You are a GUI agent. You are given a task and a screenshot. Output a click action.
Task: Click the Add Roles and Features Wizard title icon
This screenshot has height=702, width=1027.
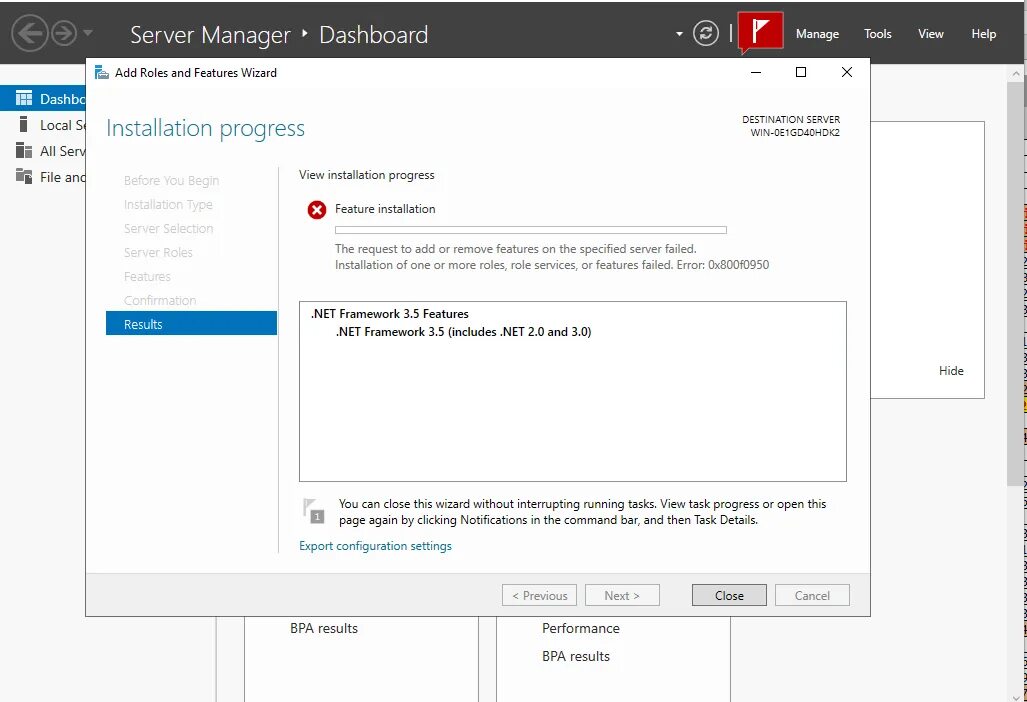coord(102,73)
